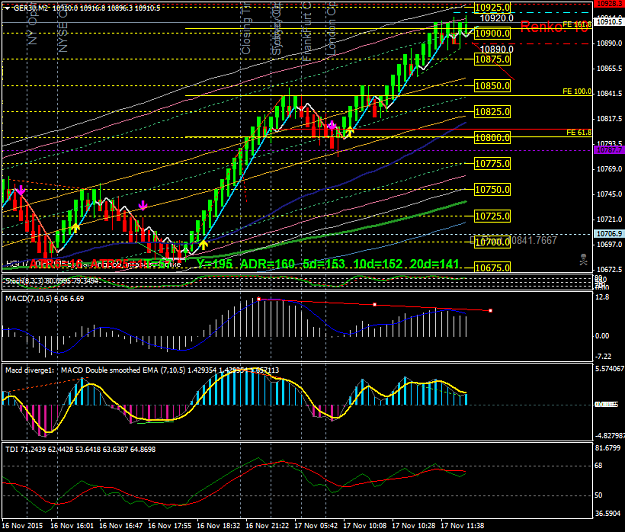This screenshot has height=532, width=625.
Task: Click the 16 Nov 21:22 time axis label
Action: pyautogui.click(x=267, y=526)
